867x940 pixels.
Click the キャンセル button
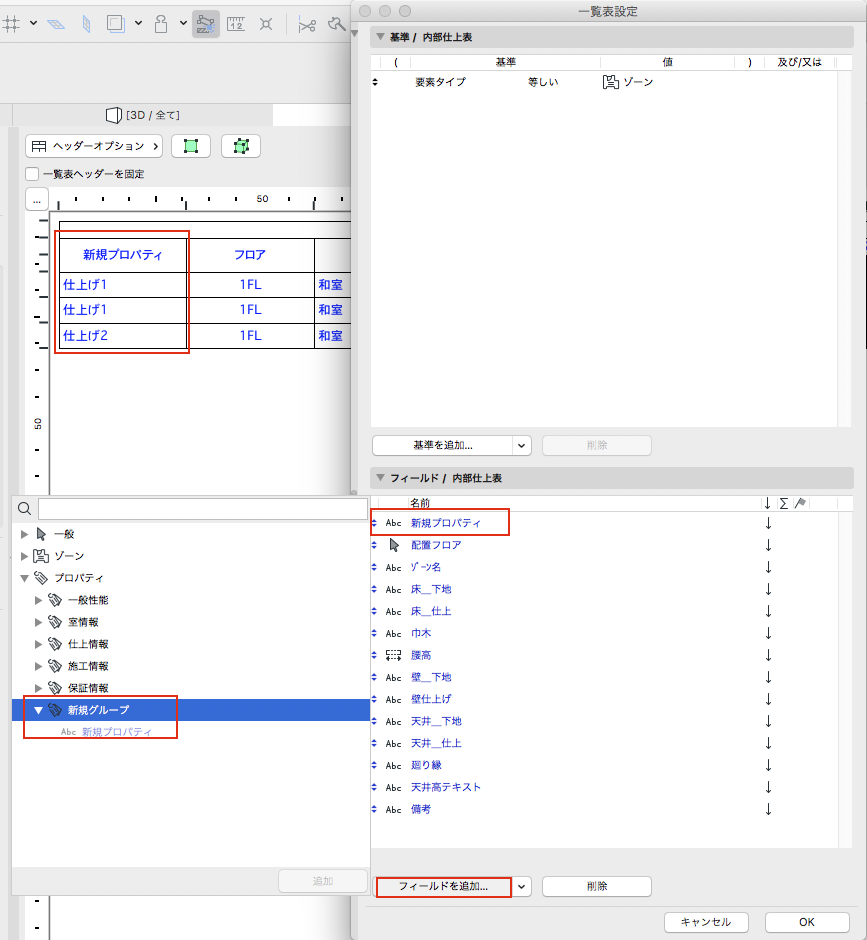(706, 922)
